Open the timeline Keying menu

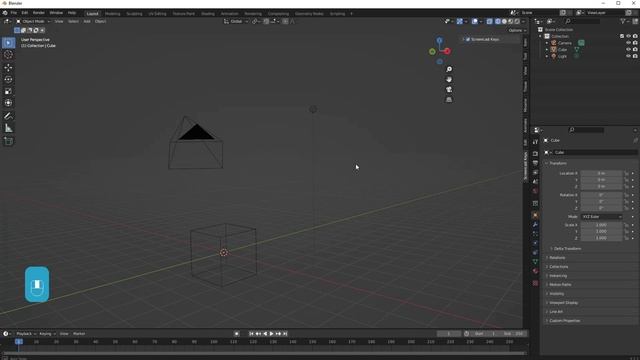point(47,334)
